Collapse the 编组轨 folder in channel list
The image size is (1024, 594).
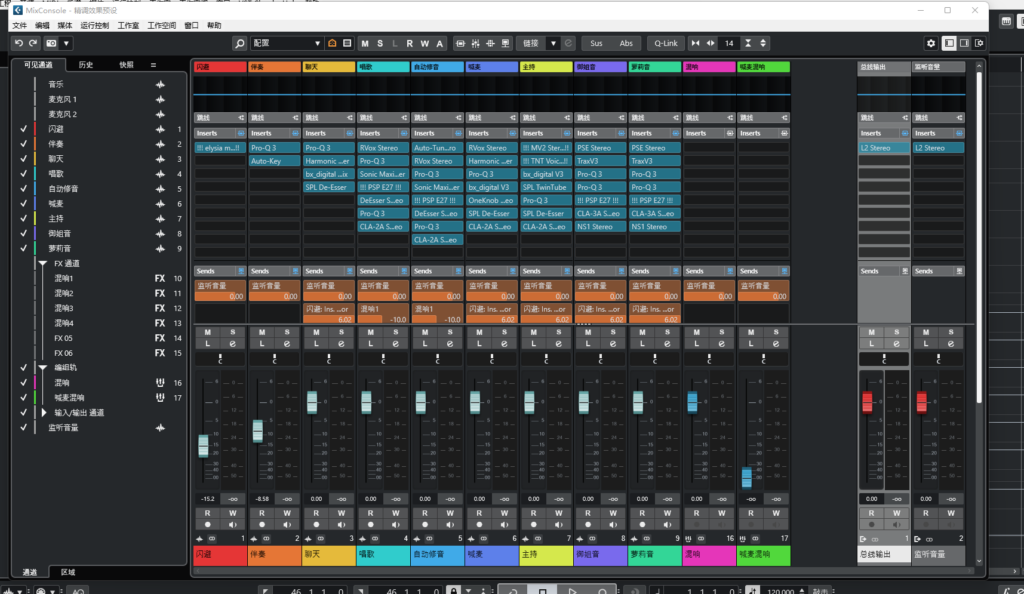[x=41, y=367]
